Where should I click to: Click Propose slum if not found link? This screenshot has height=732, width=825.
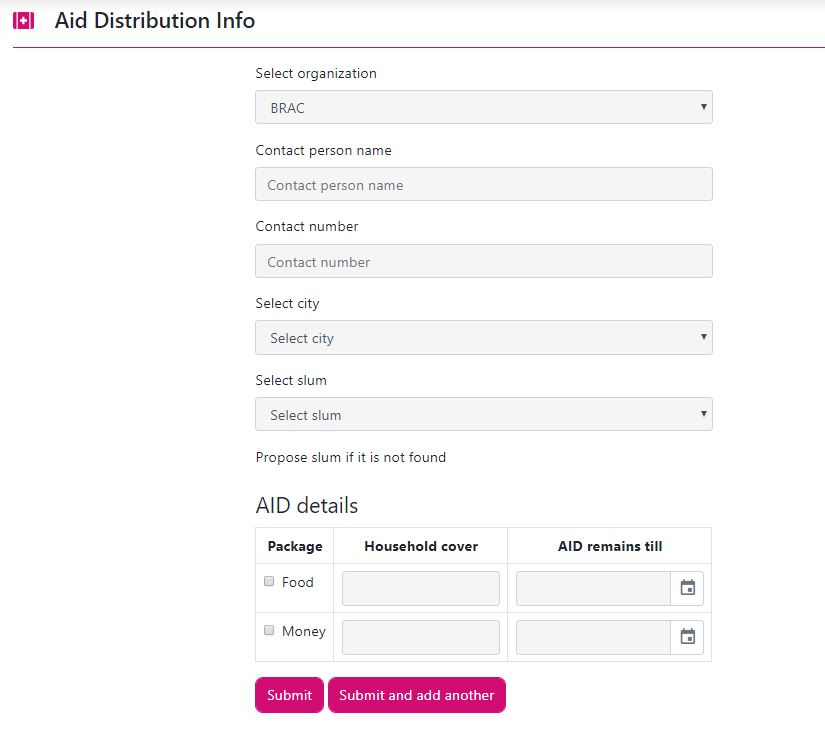(x=350, y=457)
